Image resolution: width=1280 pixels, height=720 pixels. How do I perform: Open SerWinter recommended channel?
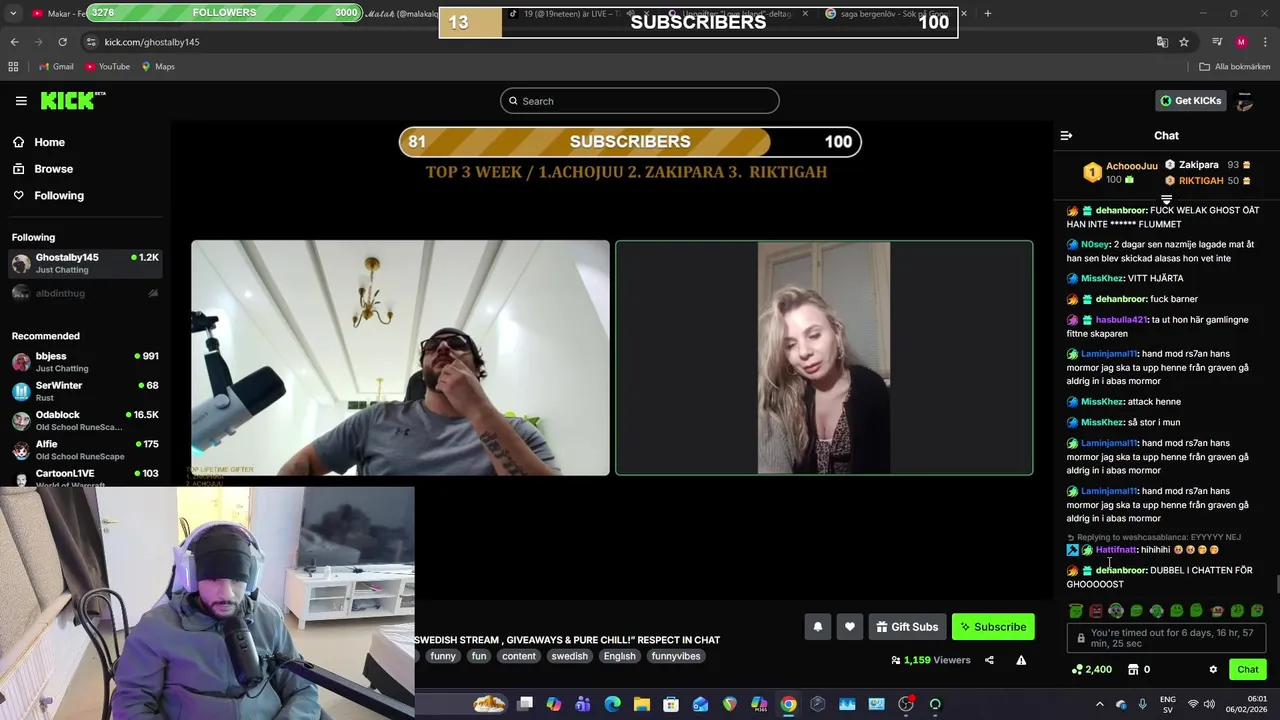[85, 391]
